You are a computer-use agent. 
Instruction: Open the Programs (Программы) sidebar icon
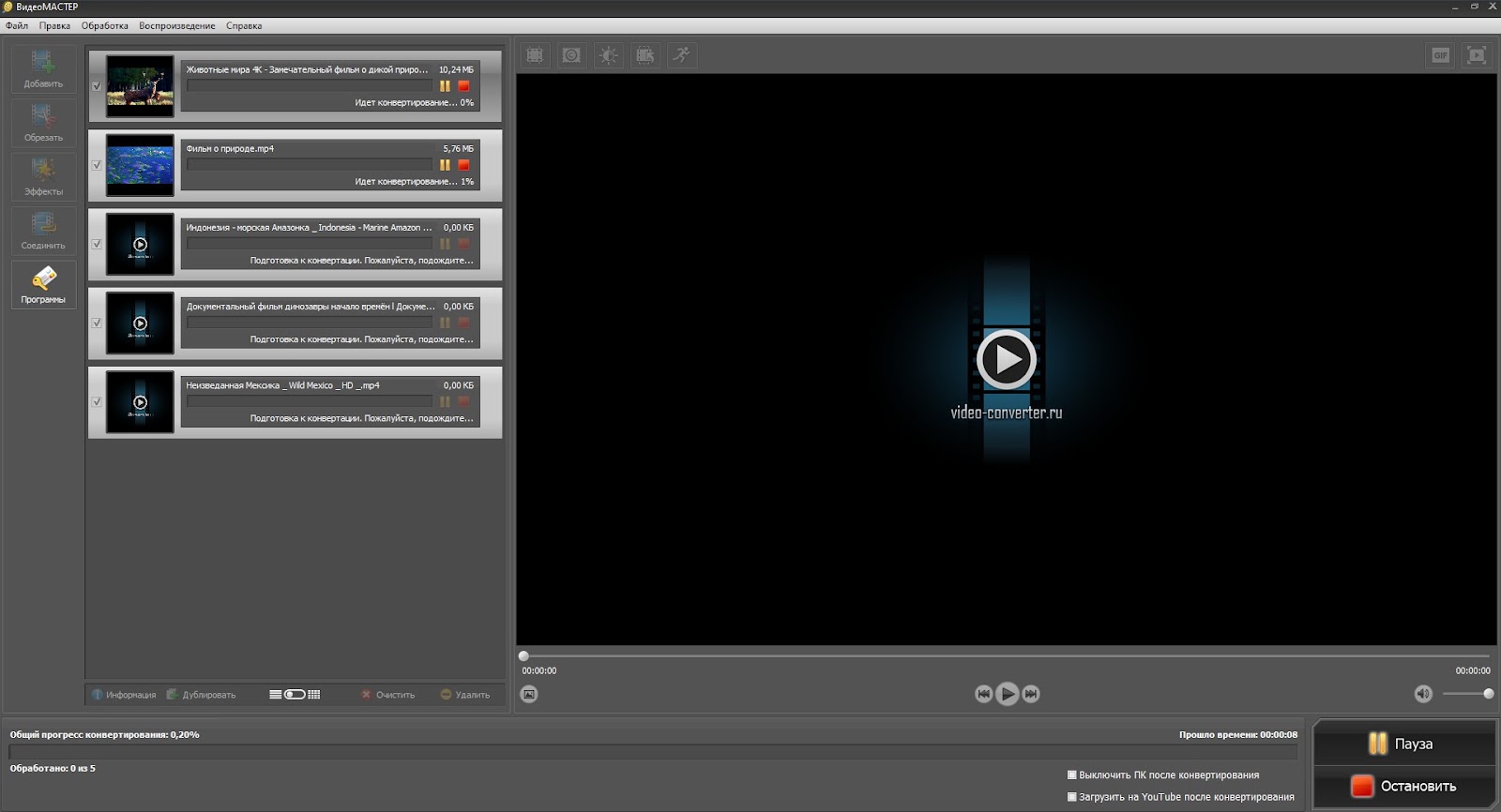pyautogui.click(x=43, y=284)
